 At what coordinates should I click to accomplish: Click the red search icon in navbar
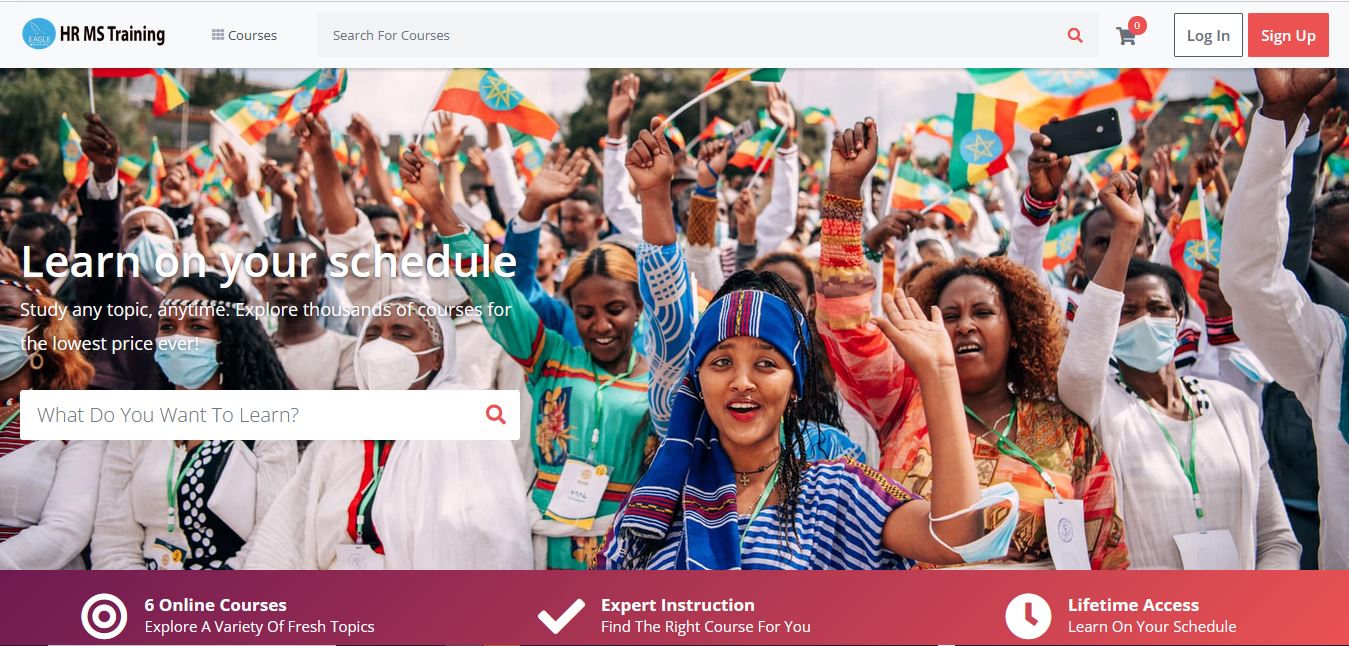point(1075,35)
